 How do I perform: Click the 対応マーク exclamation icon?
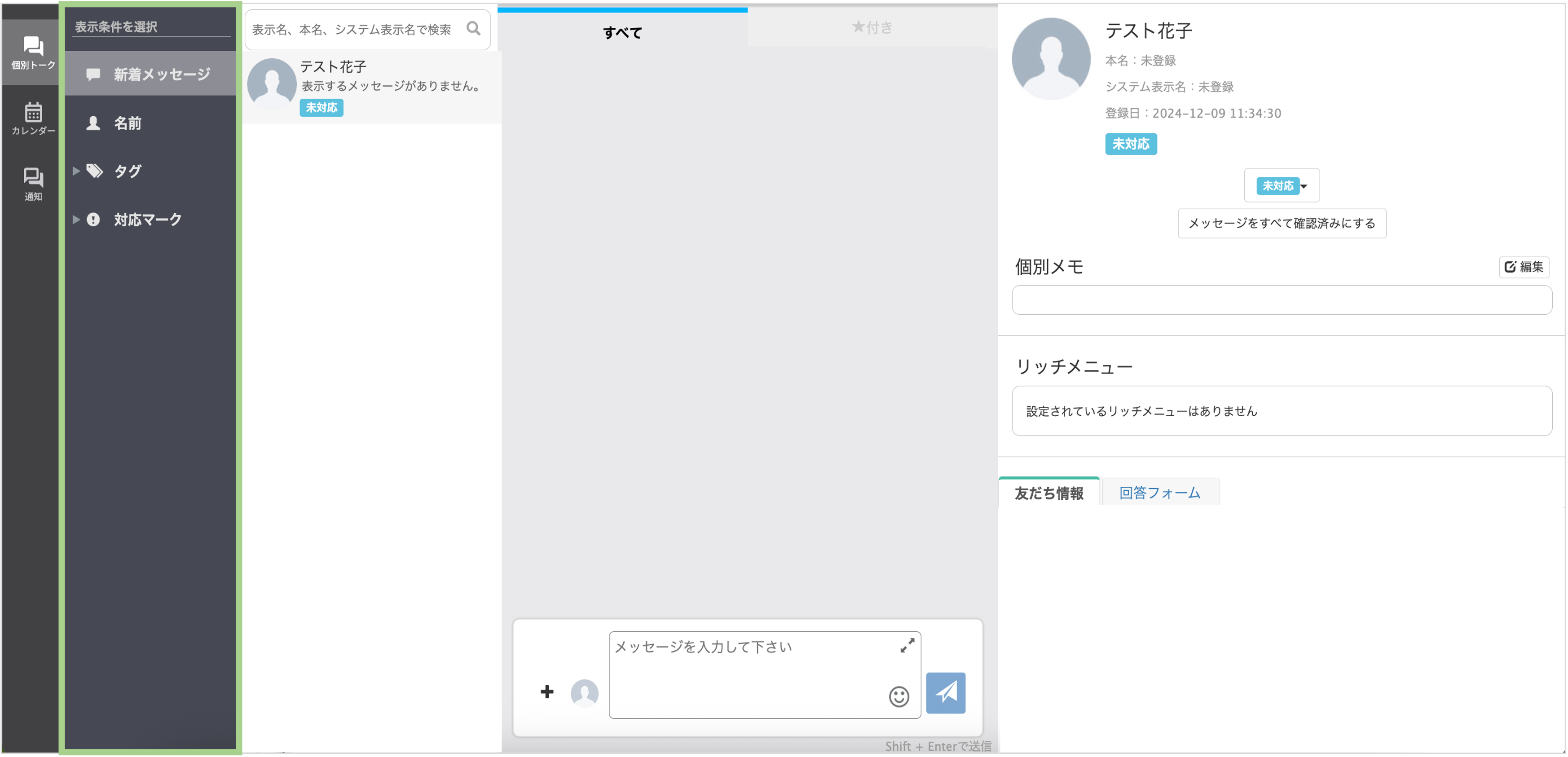pos(93,220)
